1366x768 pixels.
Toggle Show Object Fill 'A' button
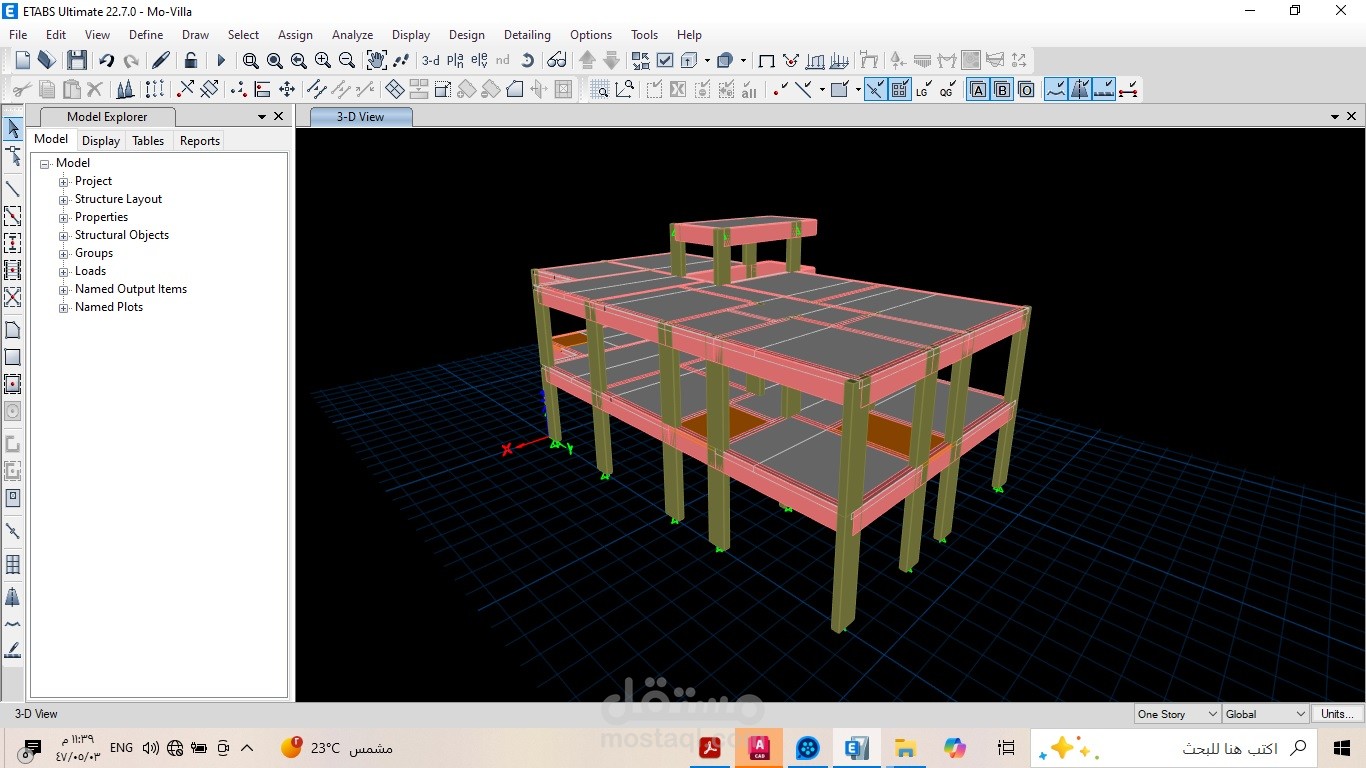977,90
